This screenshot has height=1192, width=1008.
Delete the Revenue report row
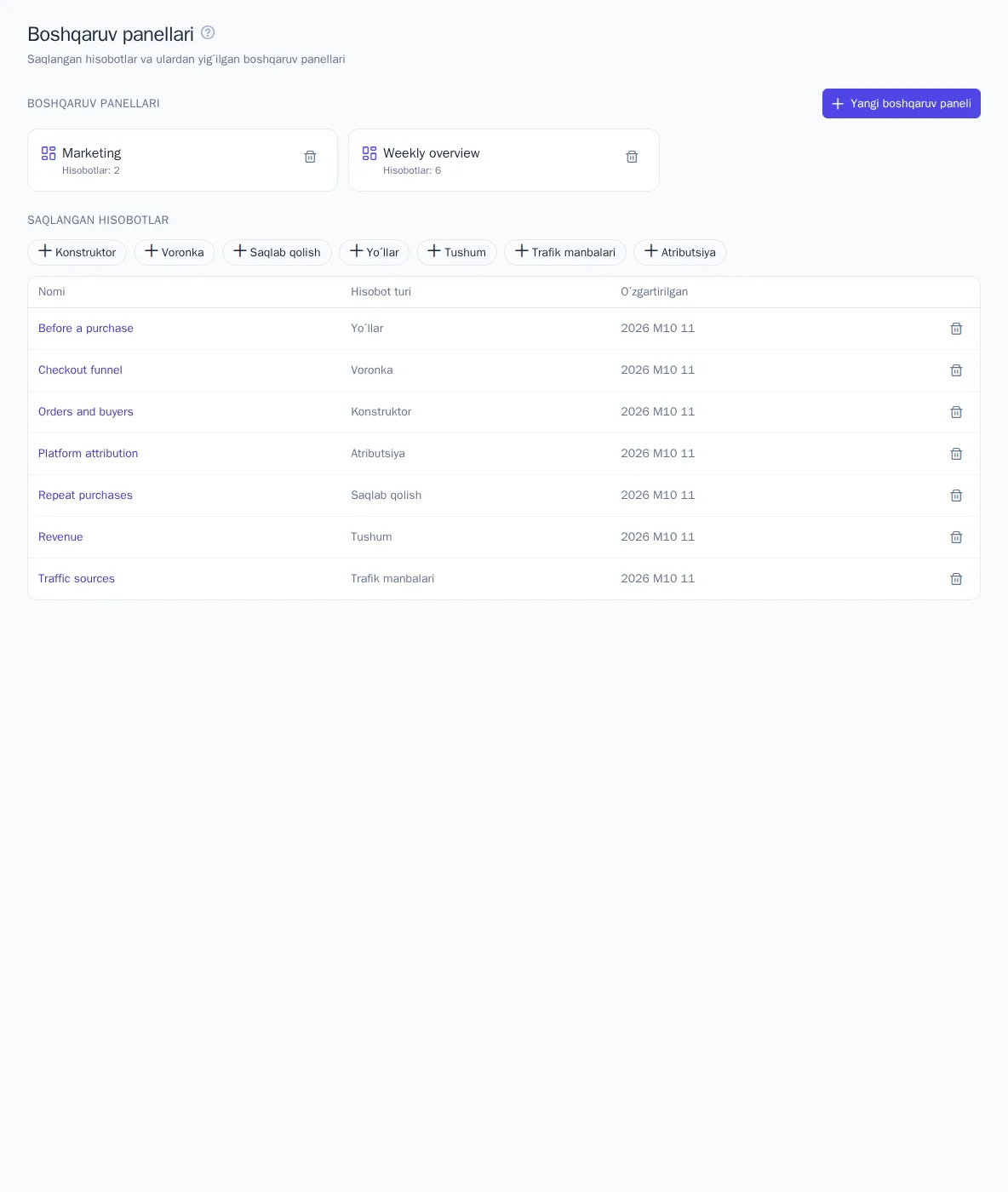tap(956, 537)
